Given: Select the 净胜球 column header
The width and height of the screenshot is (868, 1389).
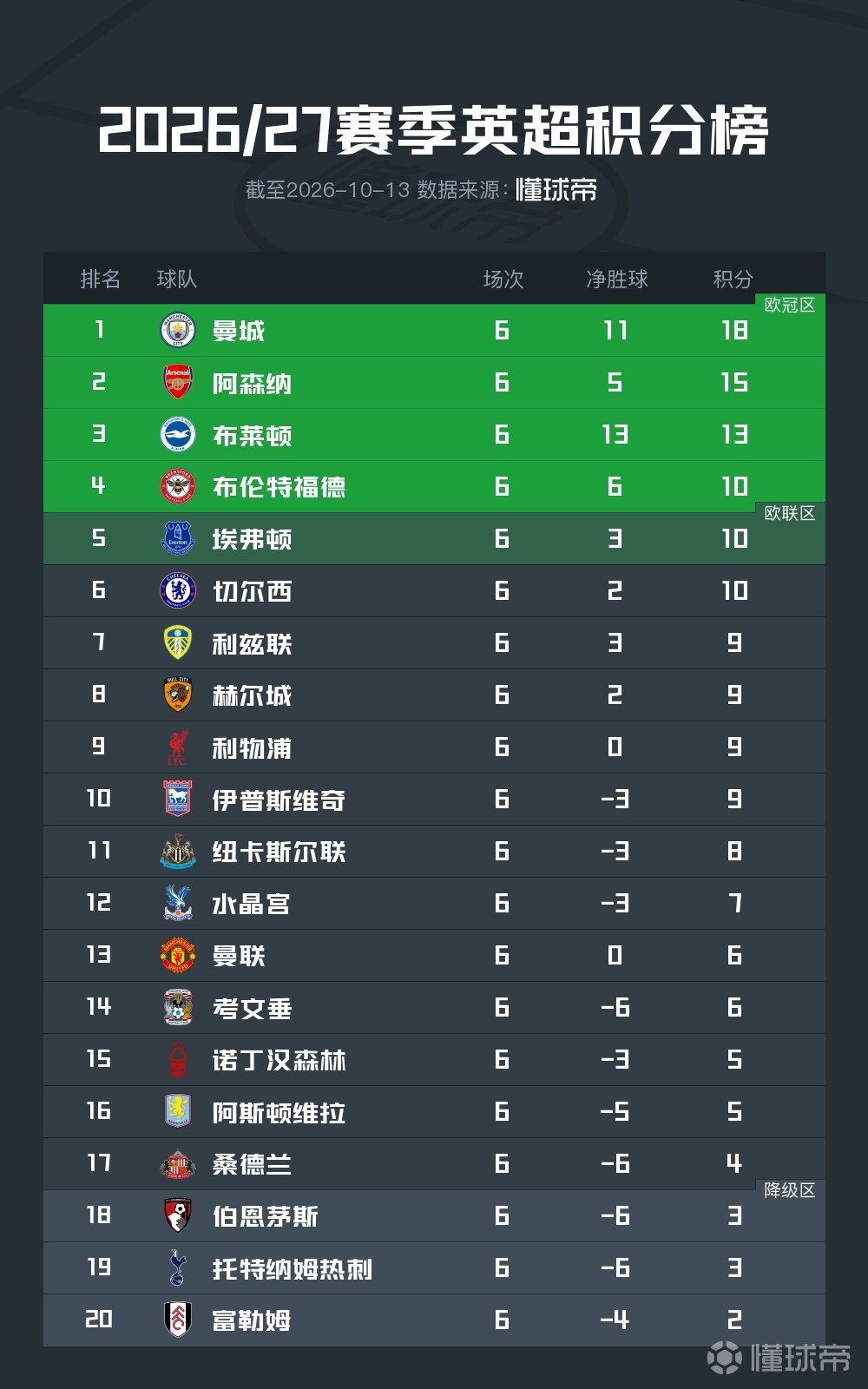Looking at the screenshot, I should (617, 279).
